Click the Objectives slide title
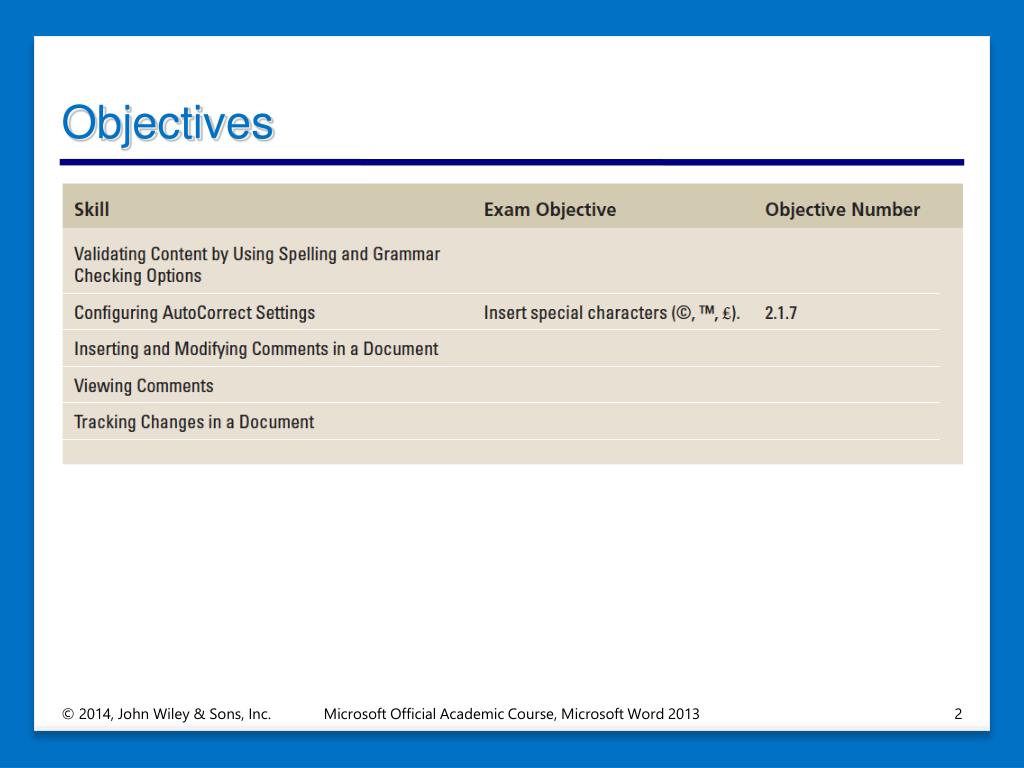Image resolution: width=1024 pixels, height=768 pixels. (x=168, y=123)
